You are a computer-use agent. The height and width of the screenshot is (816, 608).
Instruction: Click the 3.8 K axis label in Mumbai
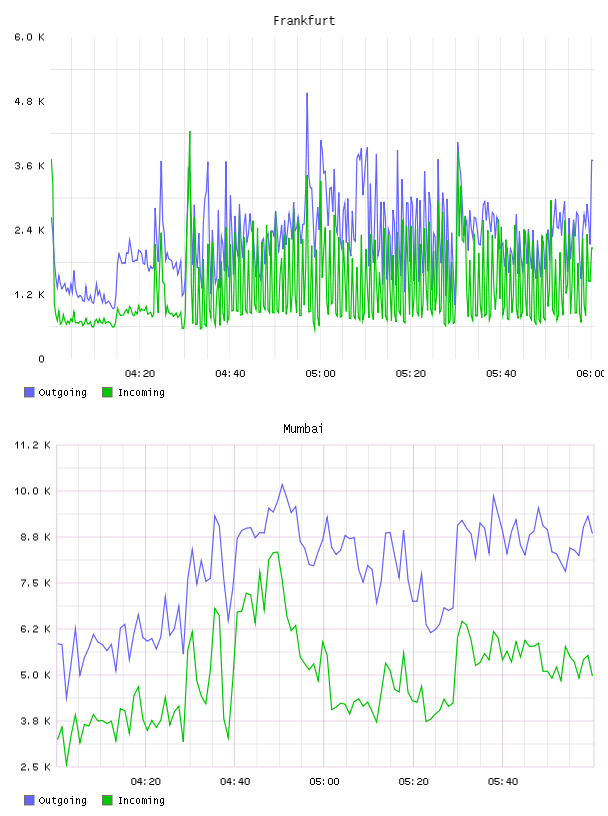35,721
